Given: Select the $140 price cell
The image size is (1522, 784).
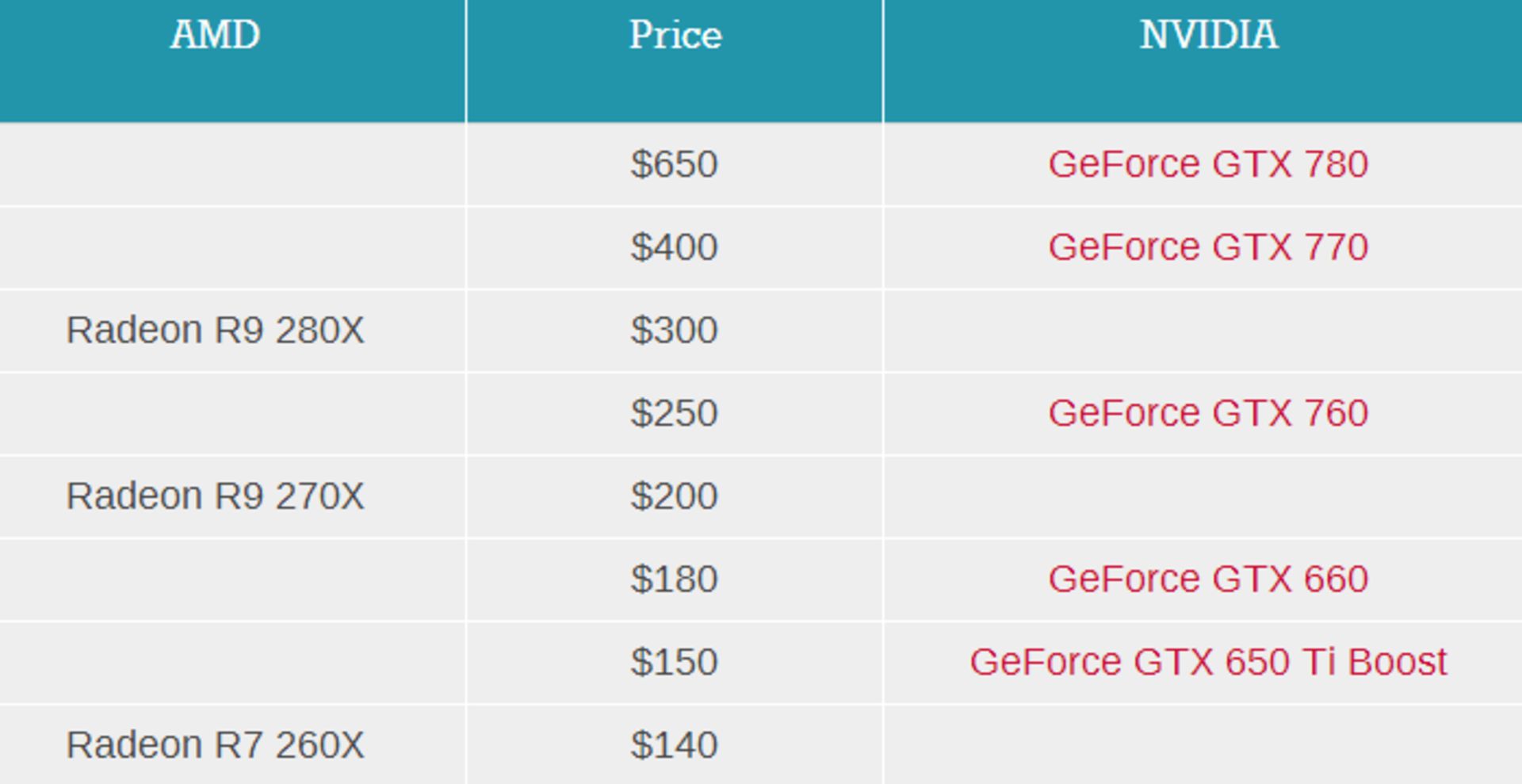Looking at the screenshot, I should [675, 745].
